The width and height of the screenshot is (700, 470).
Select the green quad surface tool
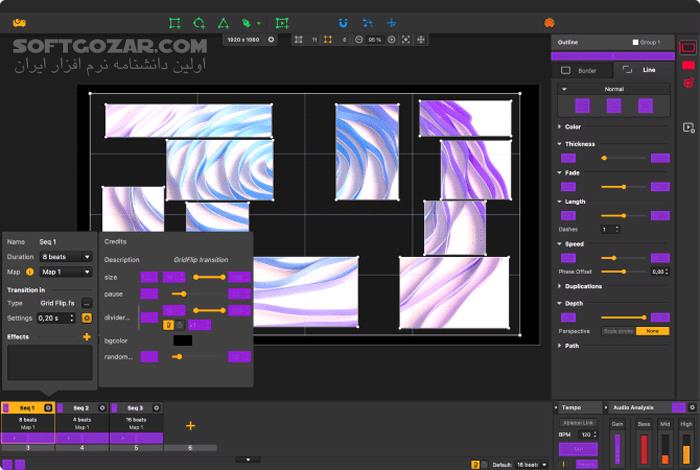(175, 22)
